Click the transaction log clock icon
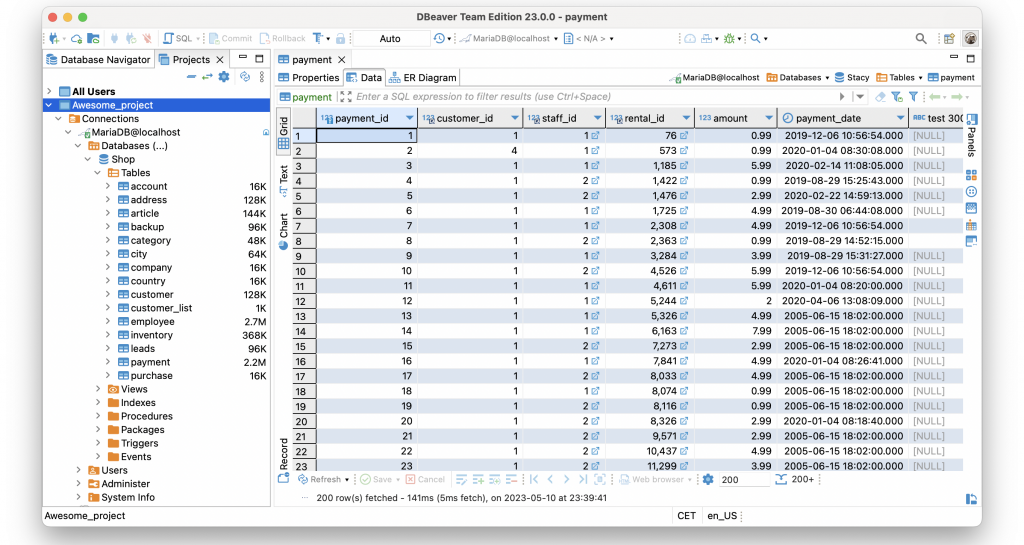Viewport: 1024px width, 545px height. click(x=439, y=39)
